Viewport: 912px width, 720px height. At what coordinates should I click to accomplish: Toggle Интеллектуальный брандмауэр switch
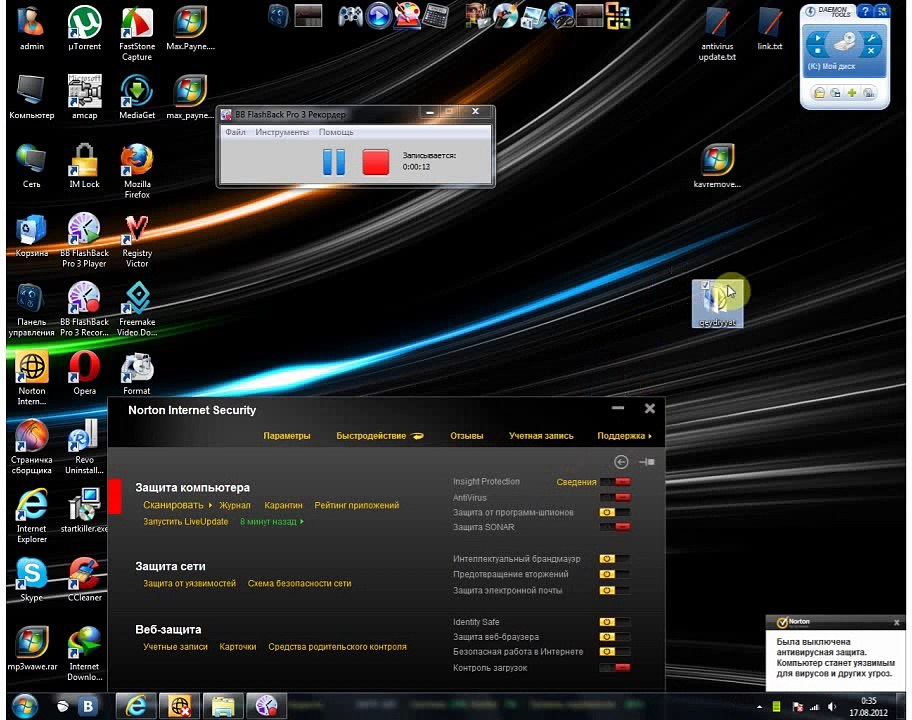(615, 558)
